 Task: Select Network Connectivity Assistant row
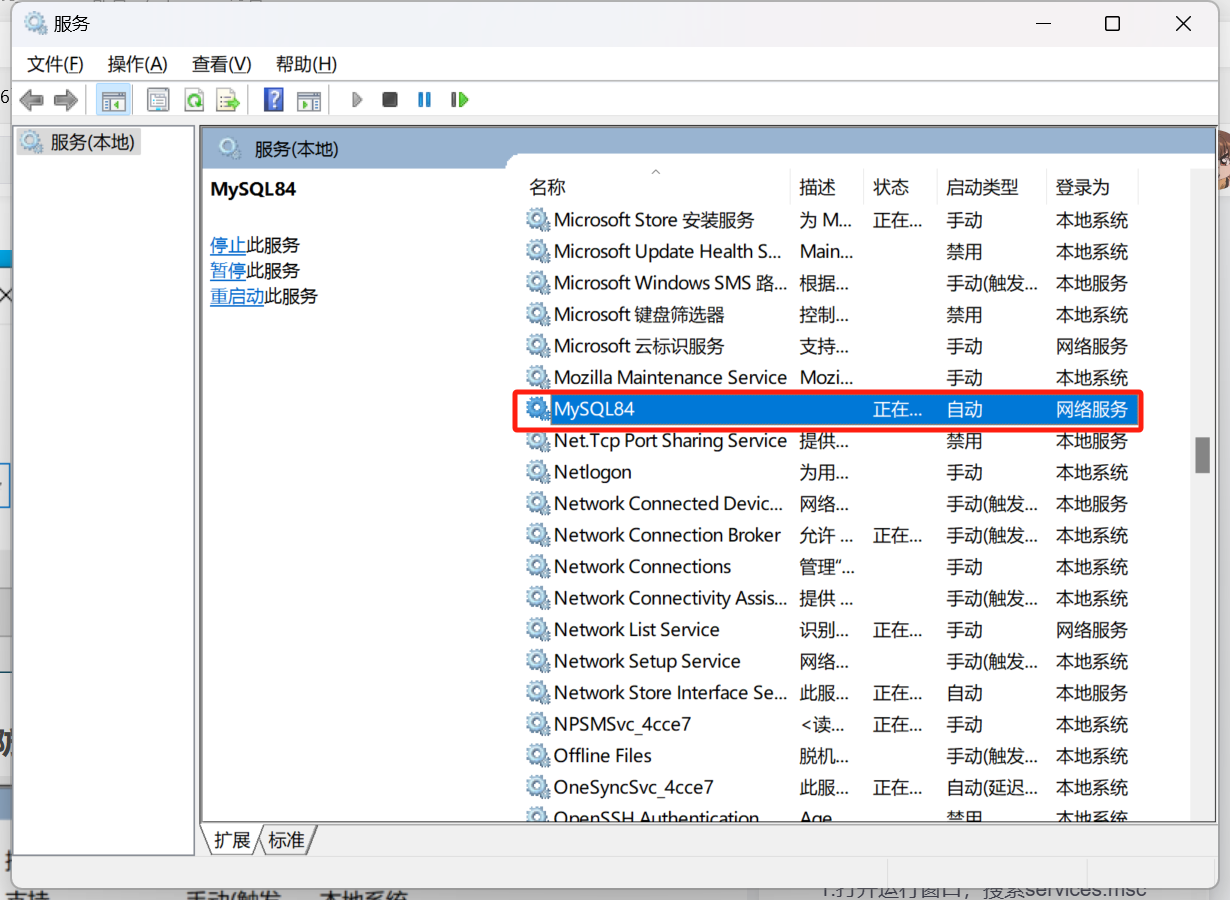(832, 598)
